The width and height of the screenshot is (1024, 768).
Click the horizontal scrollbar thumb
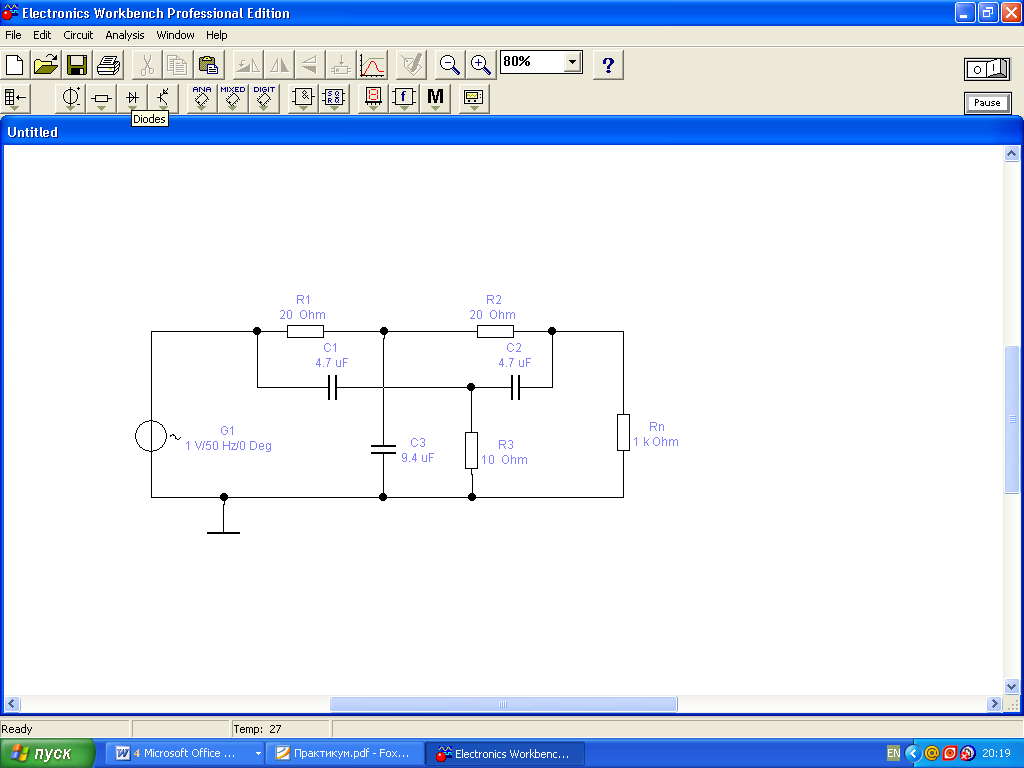click(x=503, y=704)
